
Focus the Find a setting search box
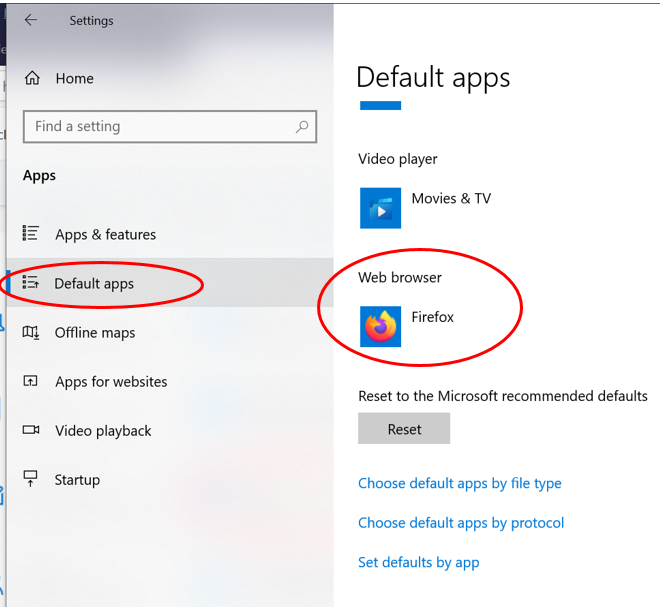point(170,126)
